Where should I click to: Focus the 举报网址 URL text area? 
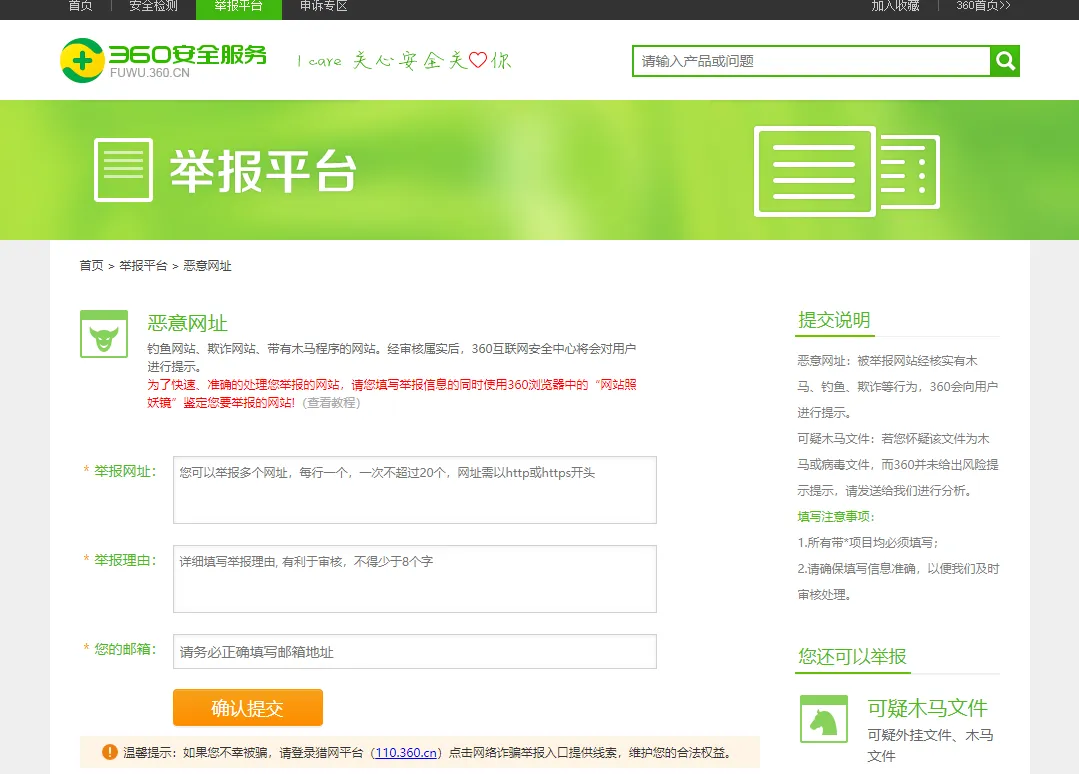(x=415, y=490)
